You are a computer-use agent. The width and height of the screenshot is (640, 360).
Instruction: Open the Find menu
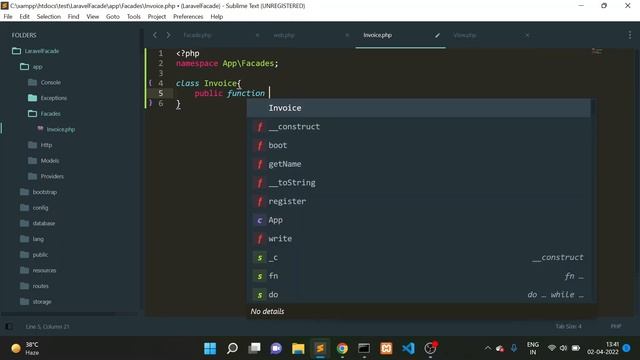click(x=73, y=17)
